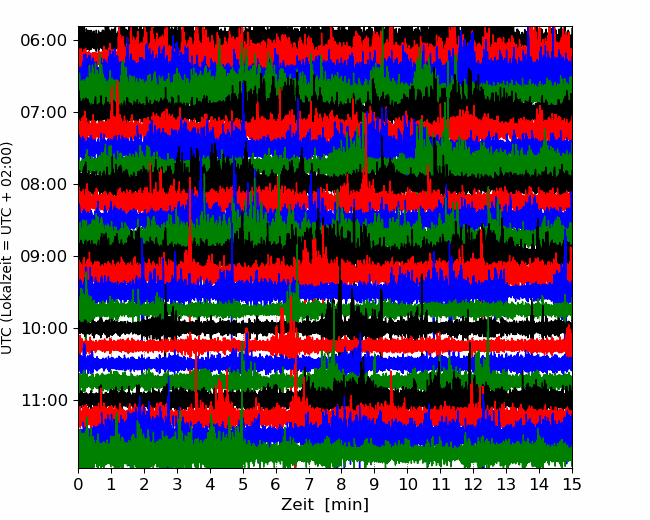Click the x-axis tick label 2
650x520 pixels.
pyautogui.click(x=144, y=484)
